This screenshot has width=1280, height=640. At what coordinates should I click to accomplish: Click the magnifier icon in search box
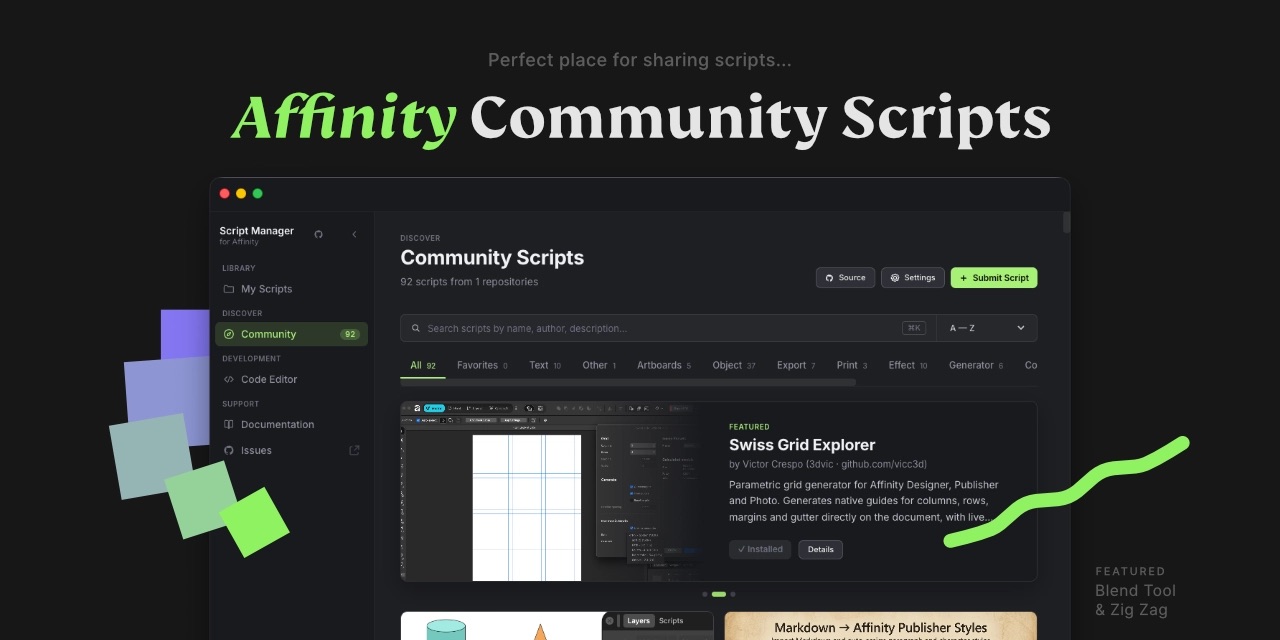click(416, 328)
